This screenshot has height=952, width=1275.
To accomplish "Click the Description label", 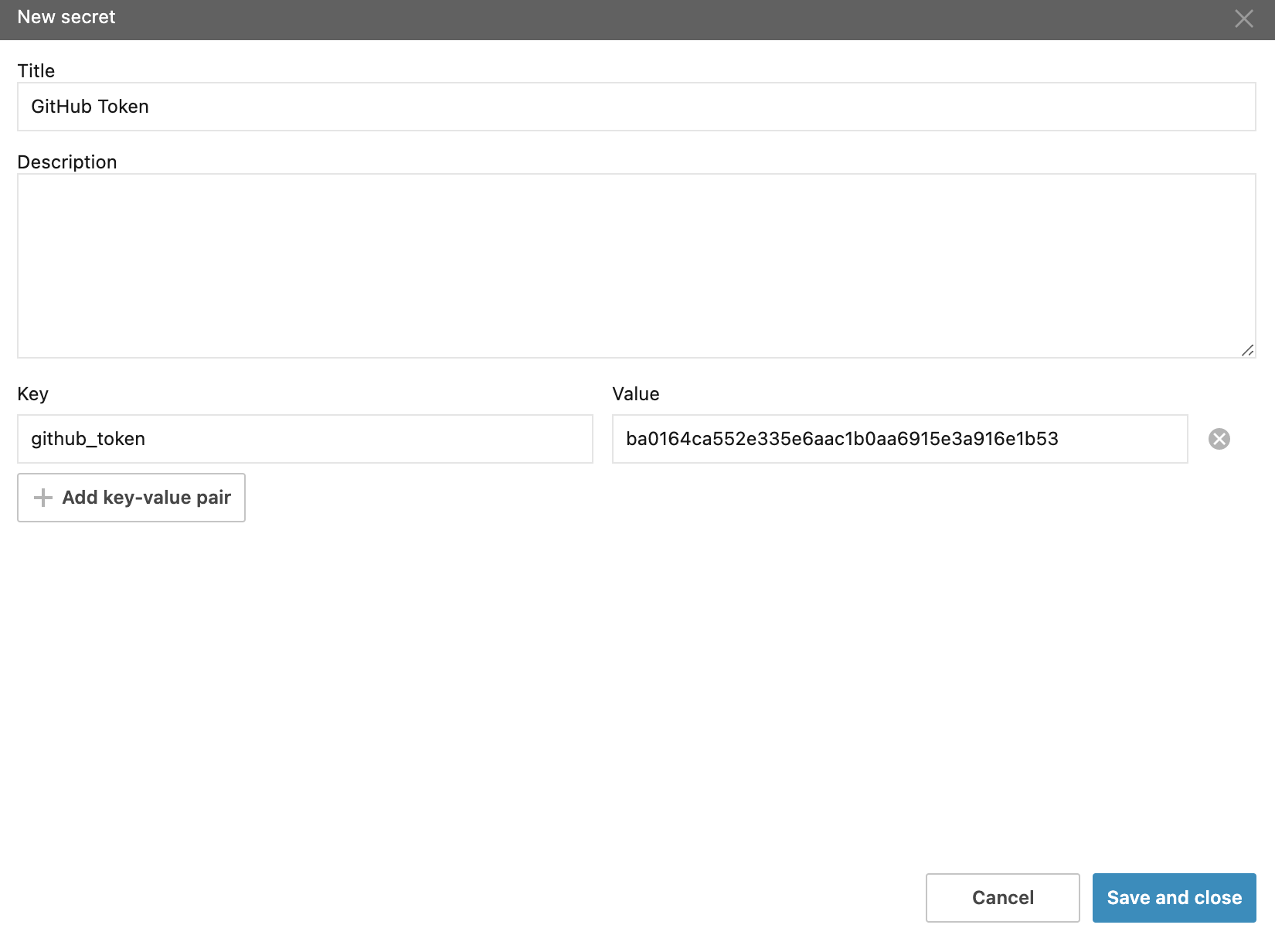I will [x=67, y=162].
